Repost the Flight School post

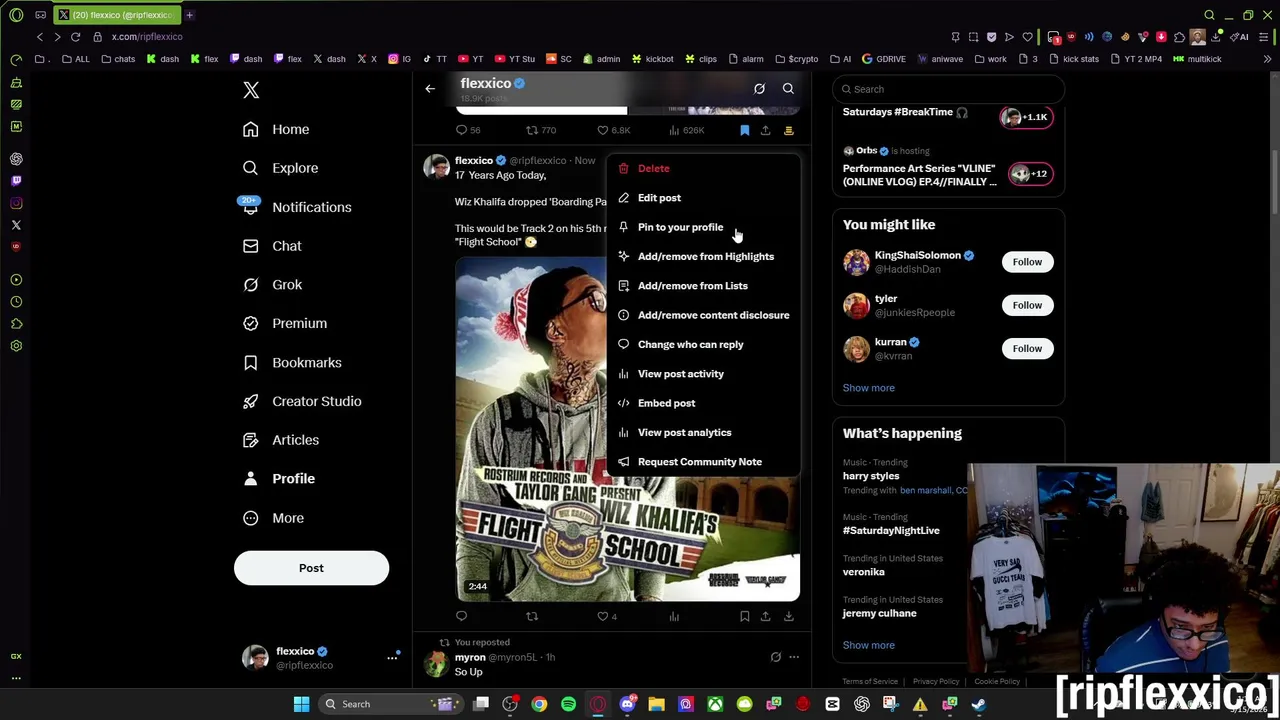click(x=532, y=616)
